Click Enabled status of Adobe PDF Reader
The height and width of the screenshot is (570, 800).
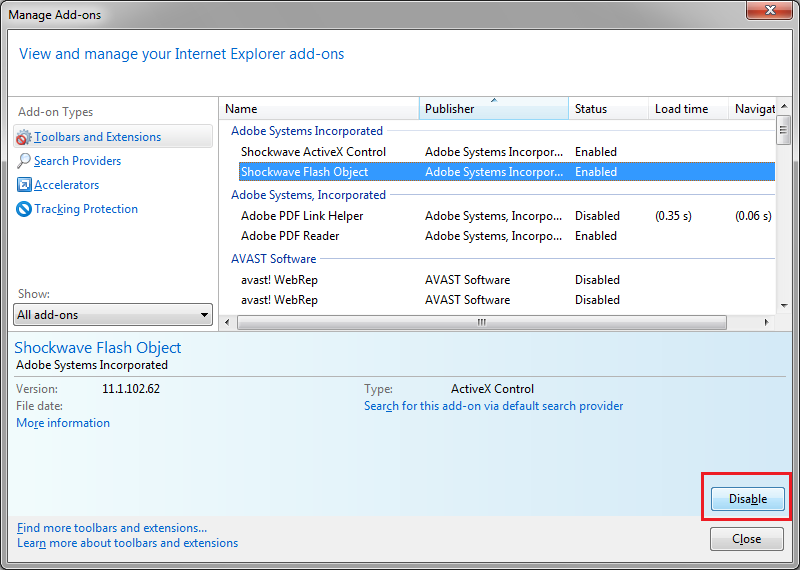[595, 236]
